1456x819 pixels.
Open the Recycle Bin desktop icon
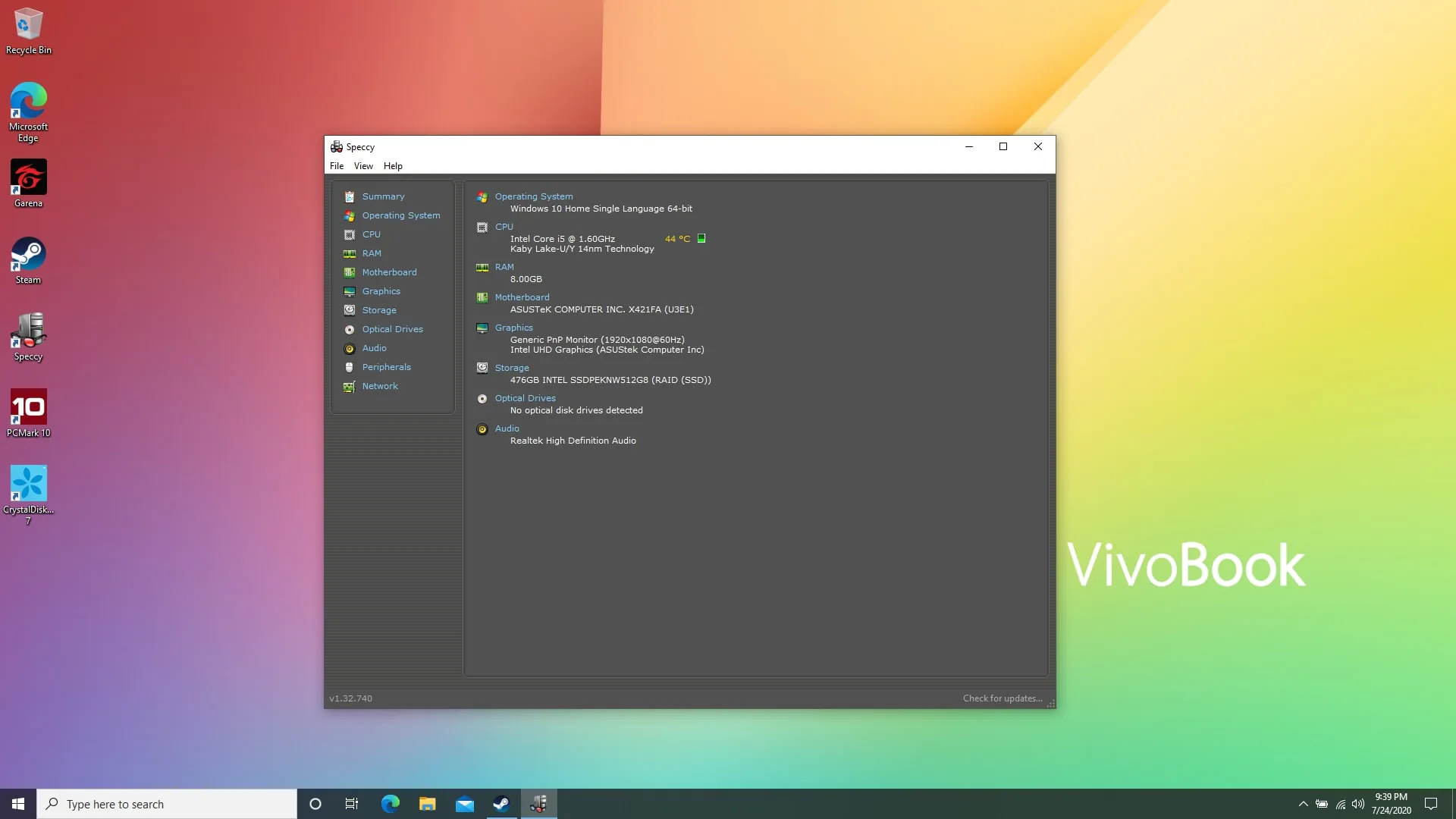tap(29, 31)
